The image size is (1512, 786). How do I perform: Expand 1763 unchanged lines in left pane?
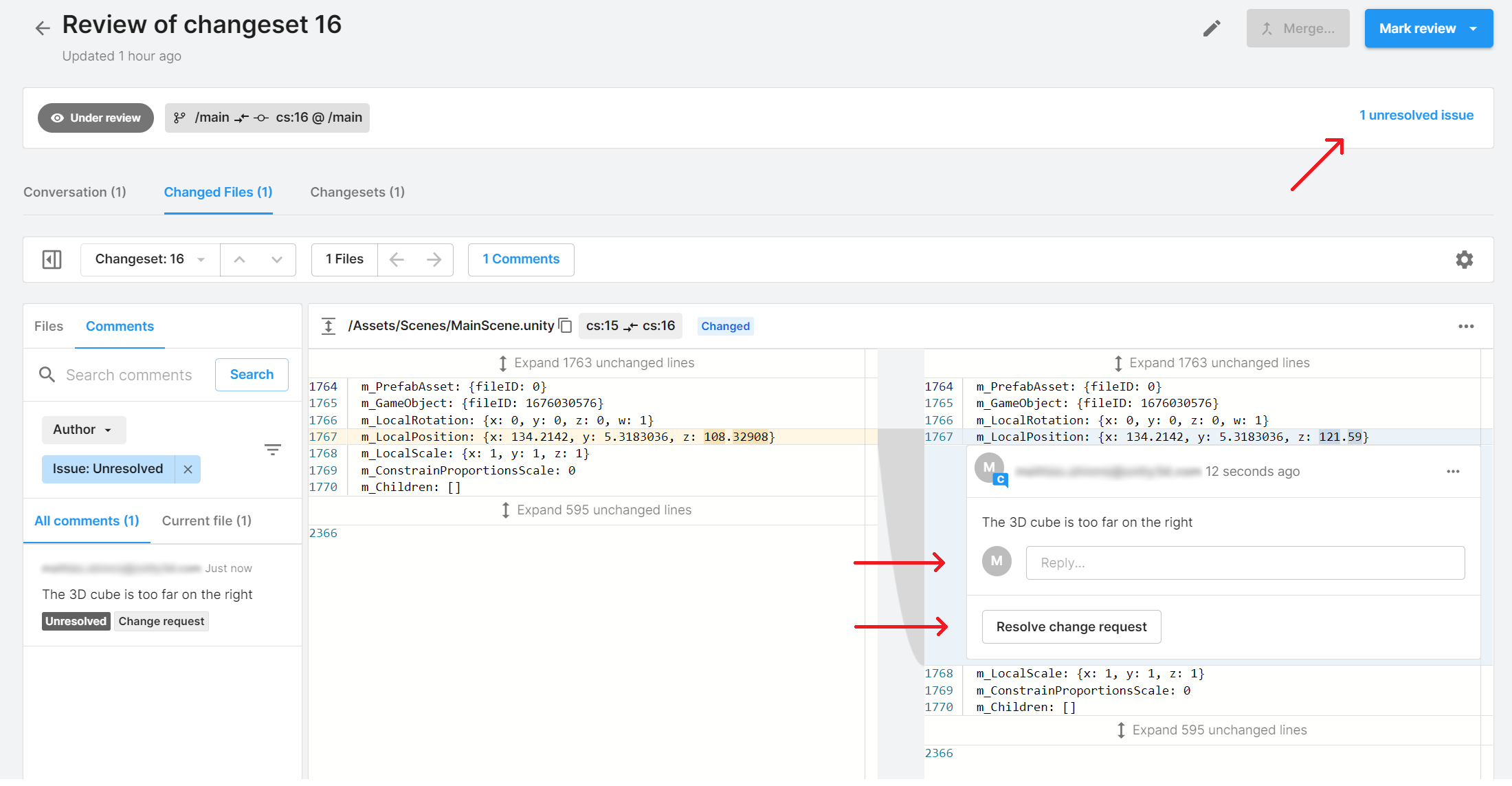(595, 363)
